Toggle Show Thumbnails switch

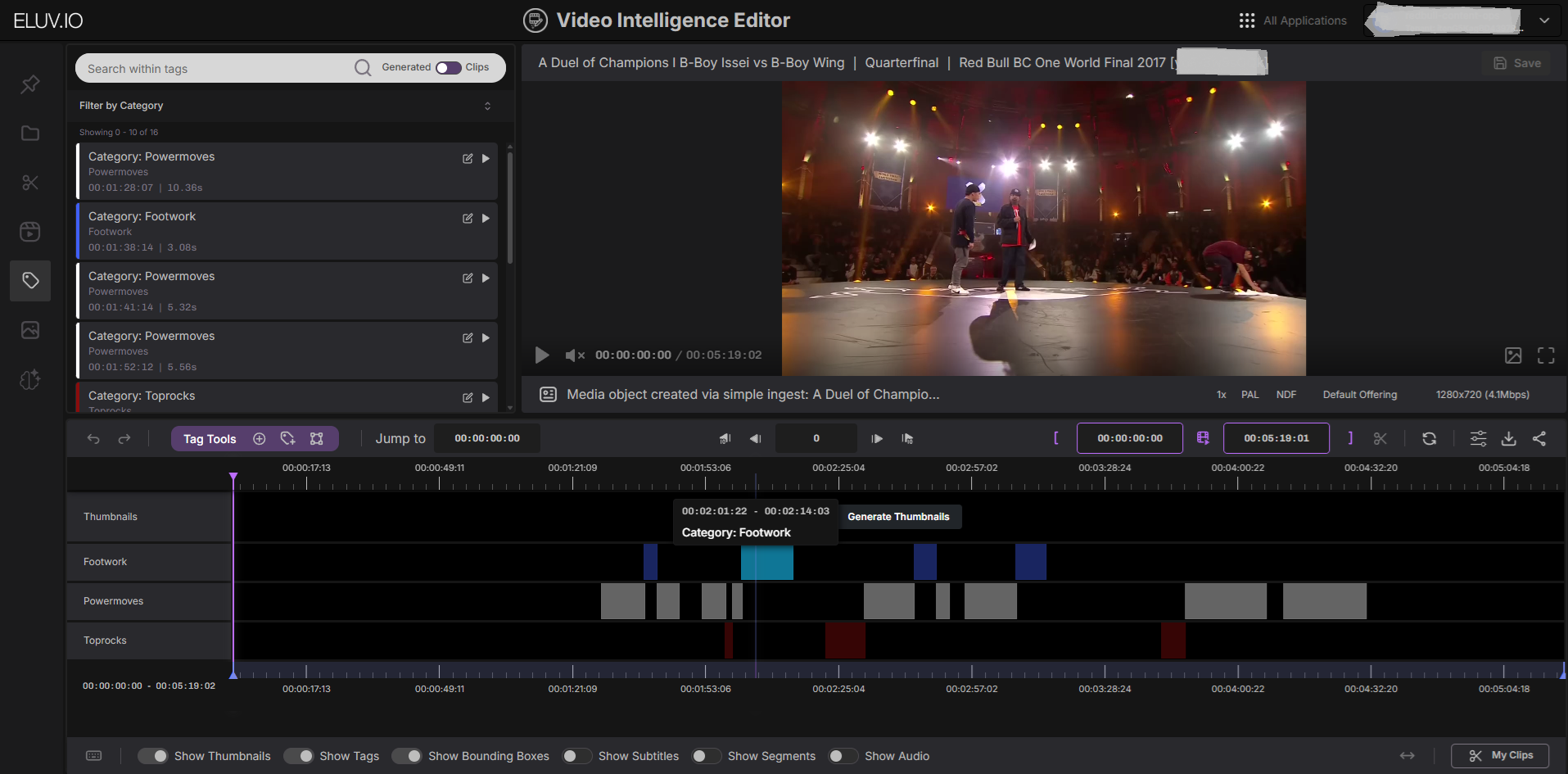point(153,756)
